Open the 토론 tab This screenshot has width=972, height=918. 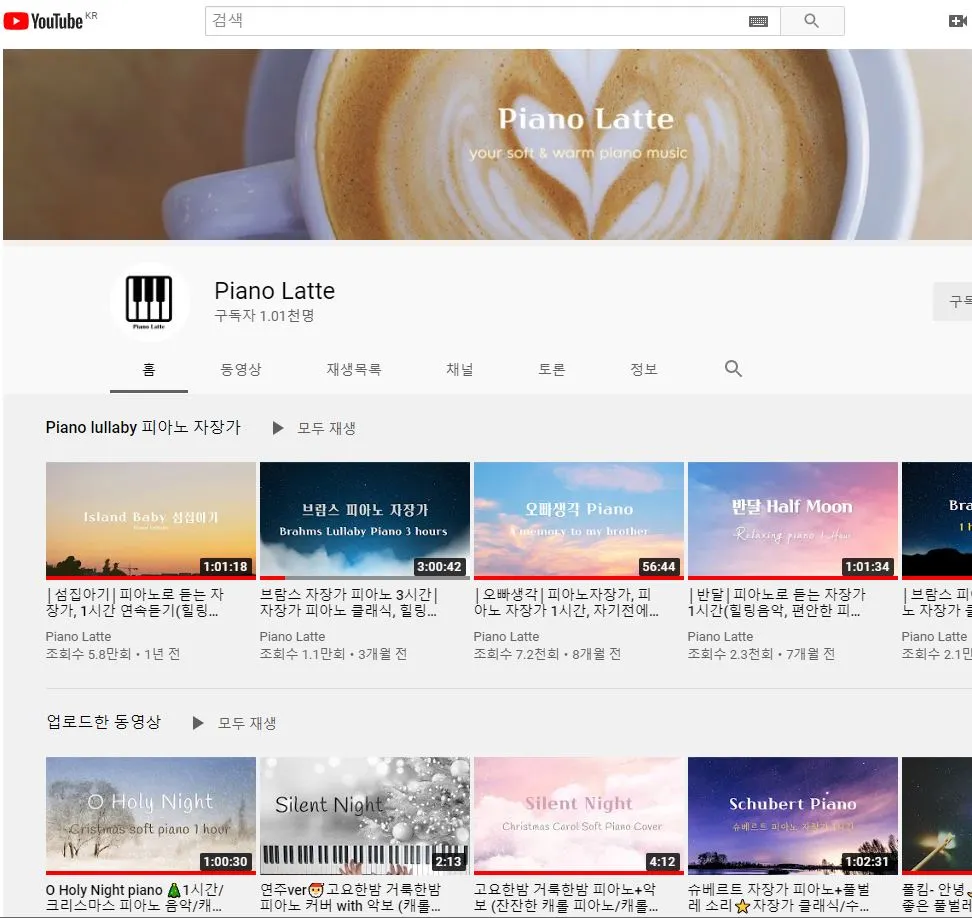click(550, 369)
